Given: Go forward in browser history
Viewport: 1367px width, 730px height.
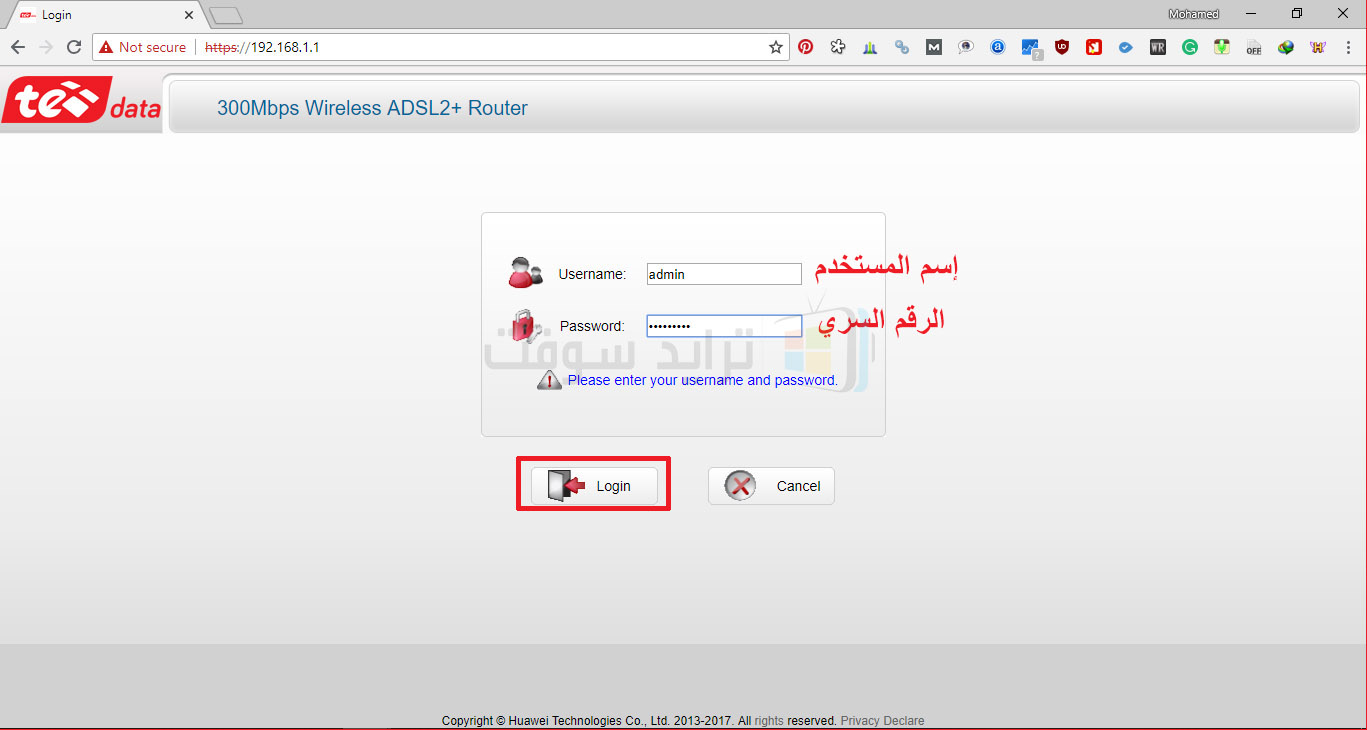Looking at the screenshot, I should [x=46, y=47].
